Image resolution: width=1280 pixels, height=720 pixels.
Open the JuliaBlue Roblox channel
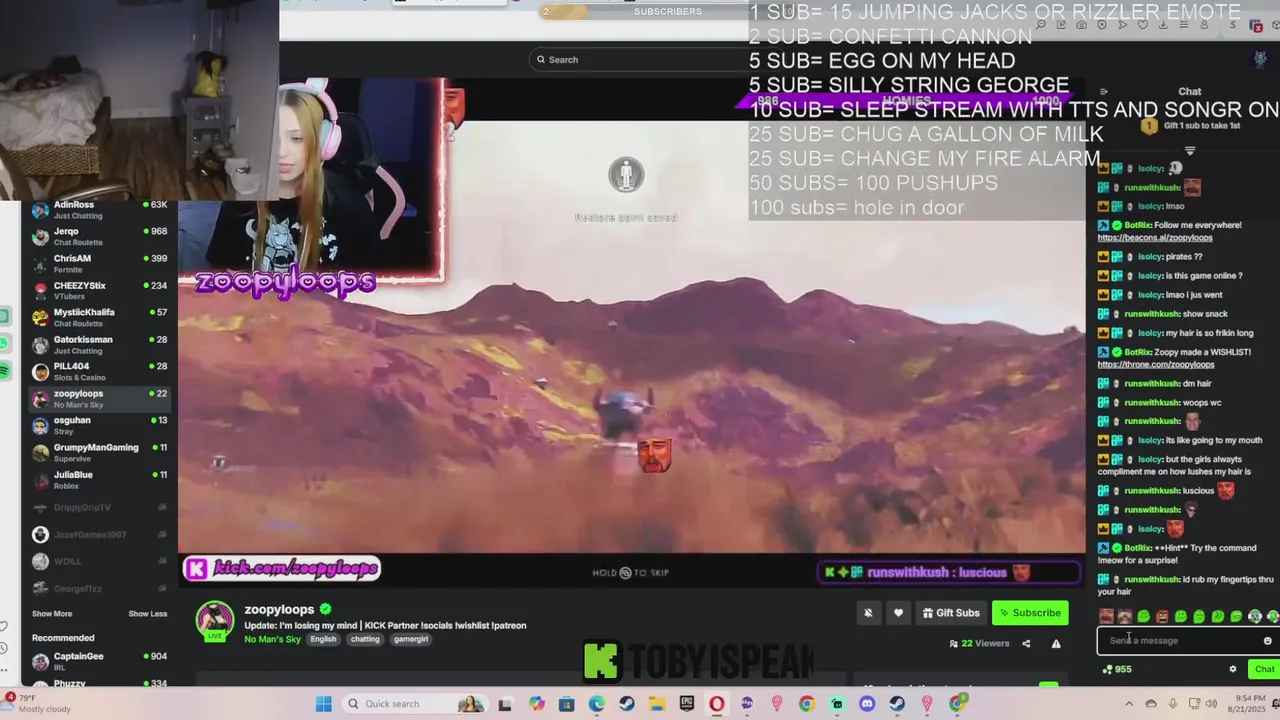click(99, 480)
